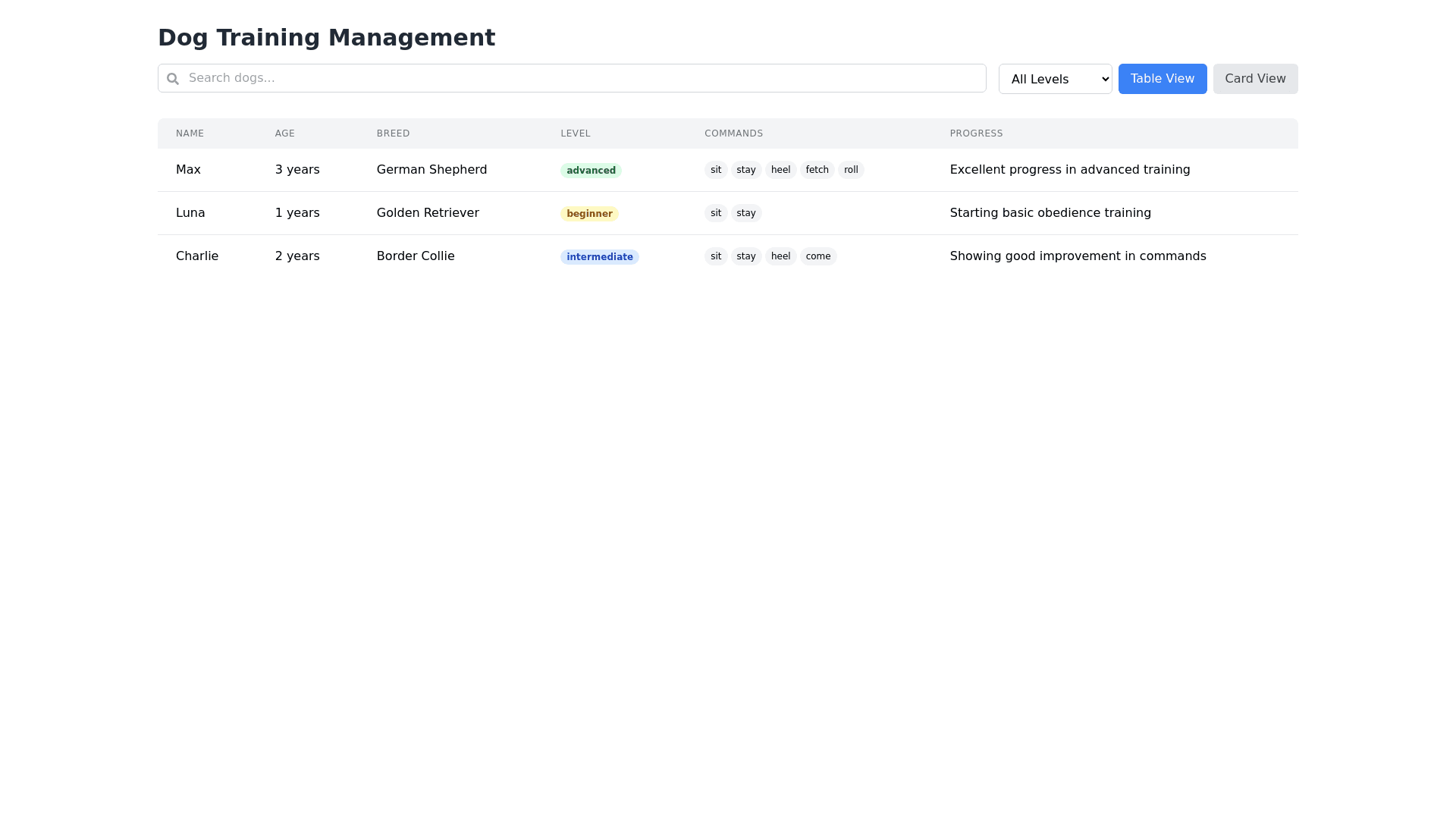Click Charlie's heel command tag
This screenshot has width=1456, height=819.
[x=780, y=256]
